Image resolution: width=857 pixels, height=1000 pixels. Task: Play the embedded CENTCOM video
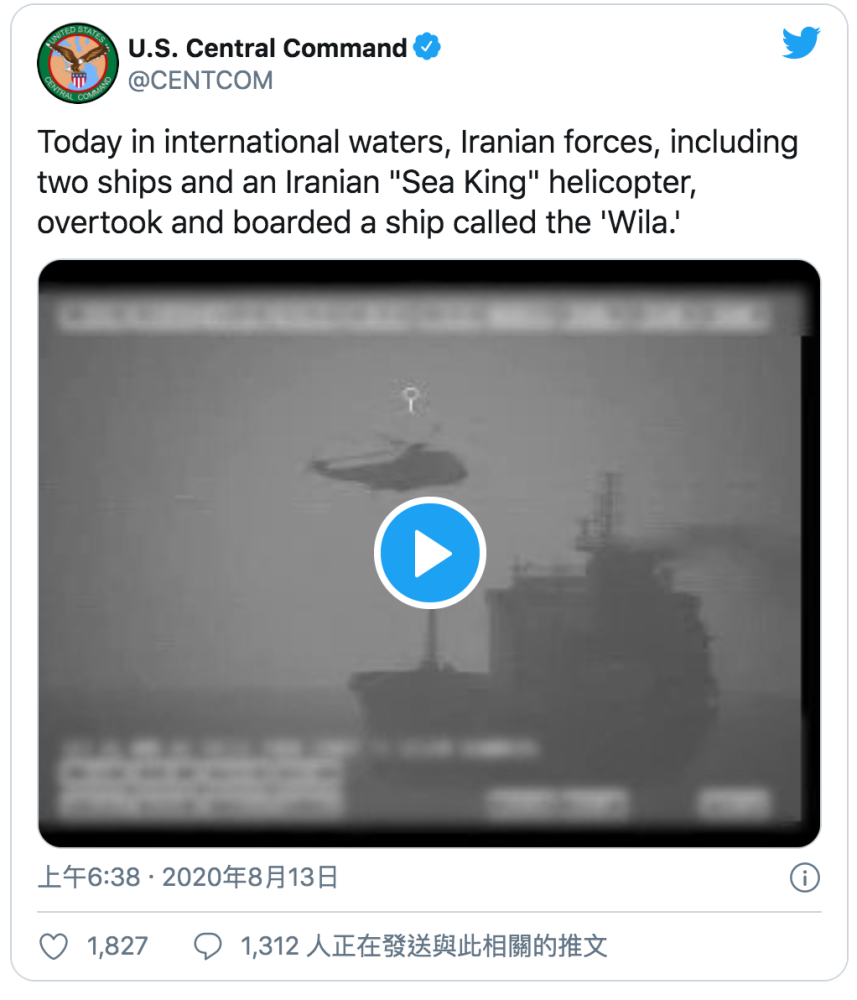pyautogui.click(x=430, y=552)
